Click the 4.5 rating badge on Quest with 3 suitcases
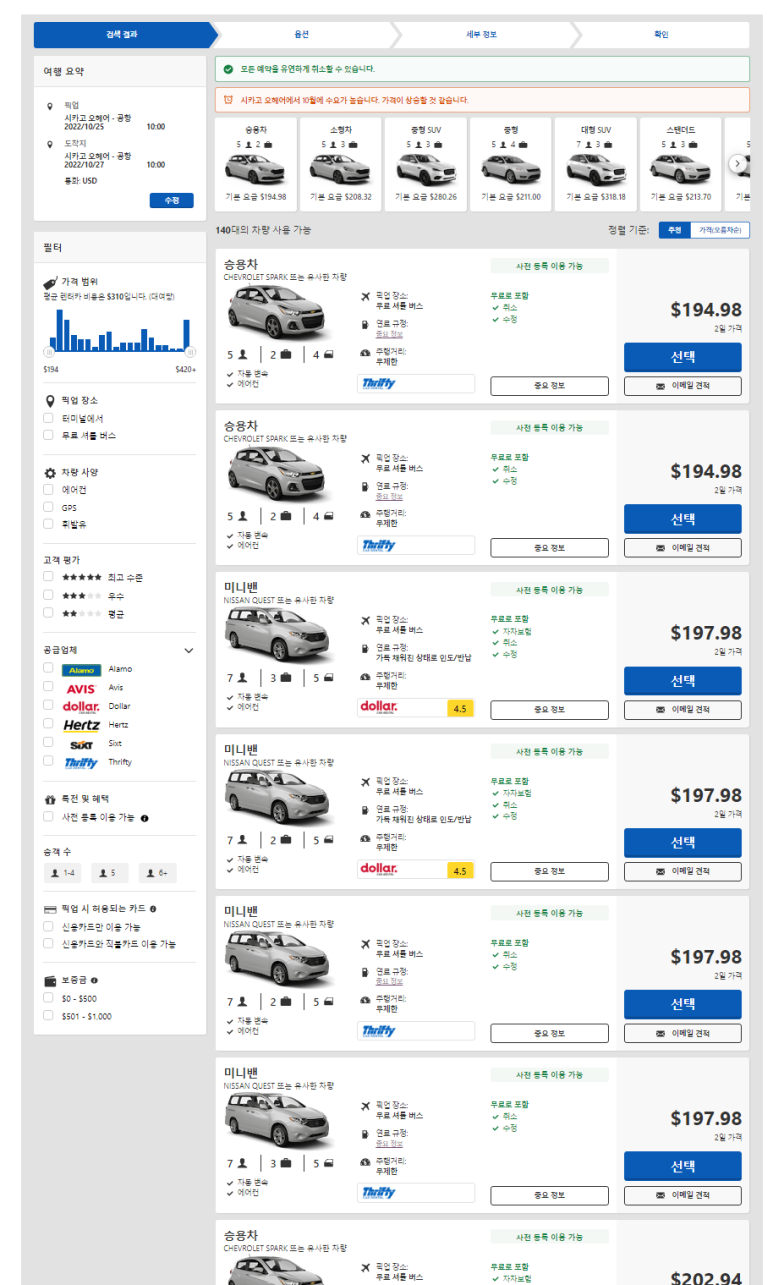The image size is (773, 1285). [460, 709]
